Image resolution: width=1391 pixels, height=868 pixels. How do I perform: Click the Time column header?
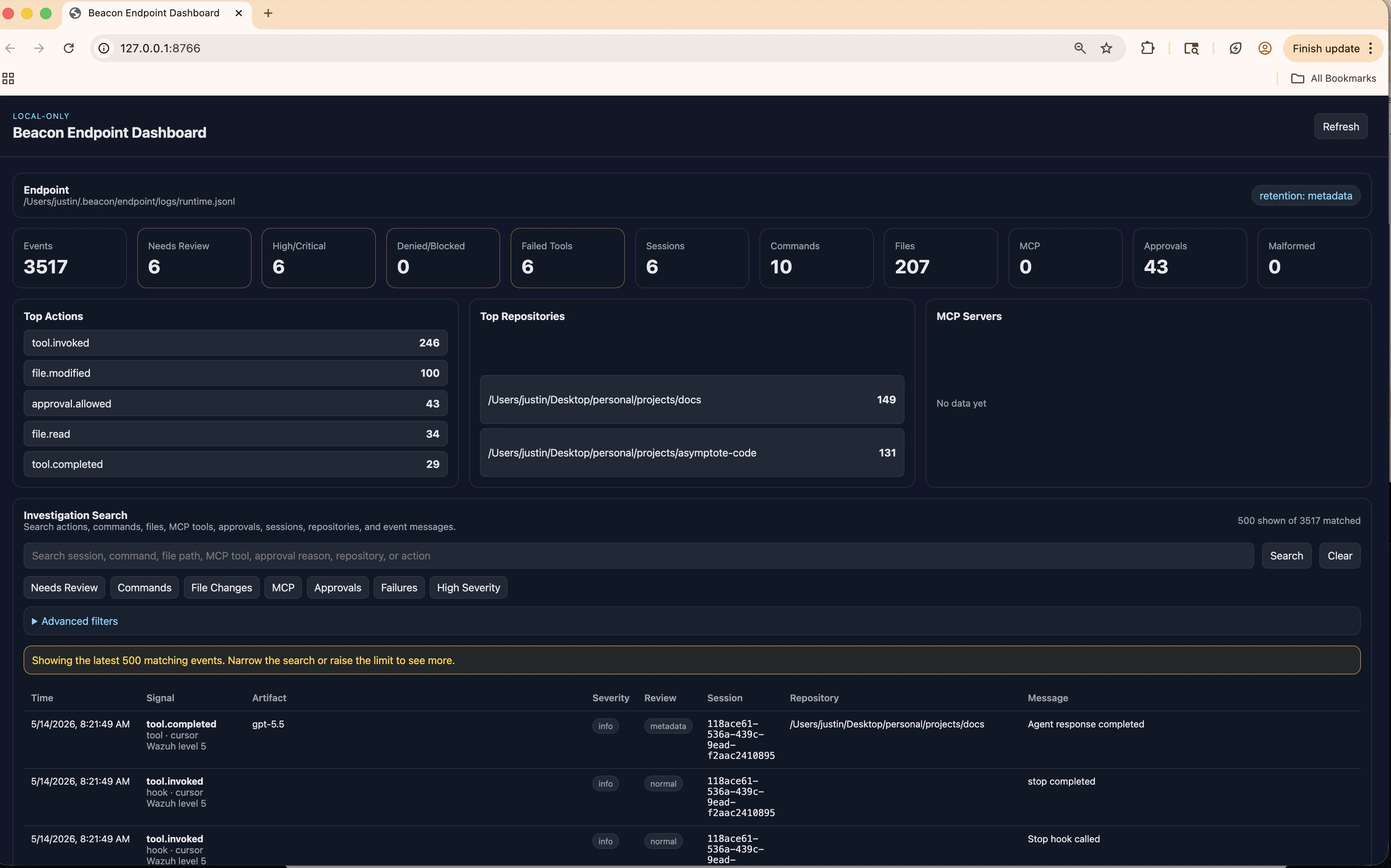[x=42, y=698]
